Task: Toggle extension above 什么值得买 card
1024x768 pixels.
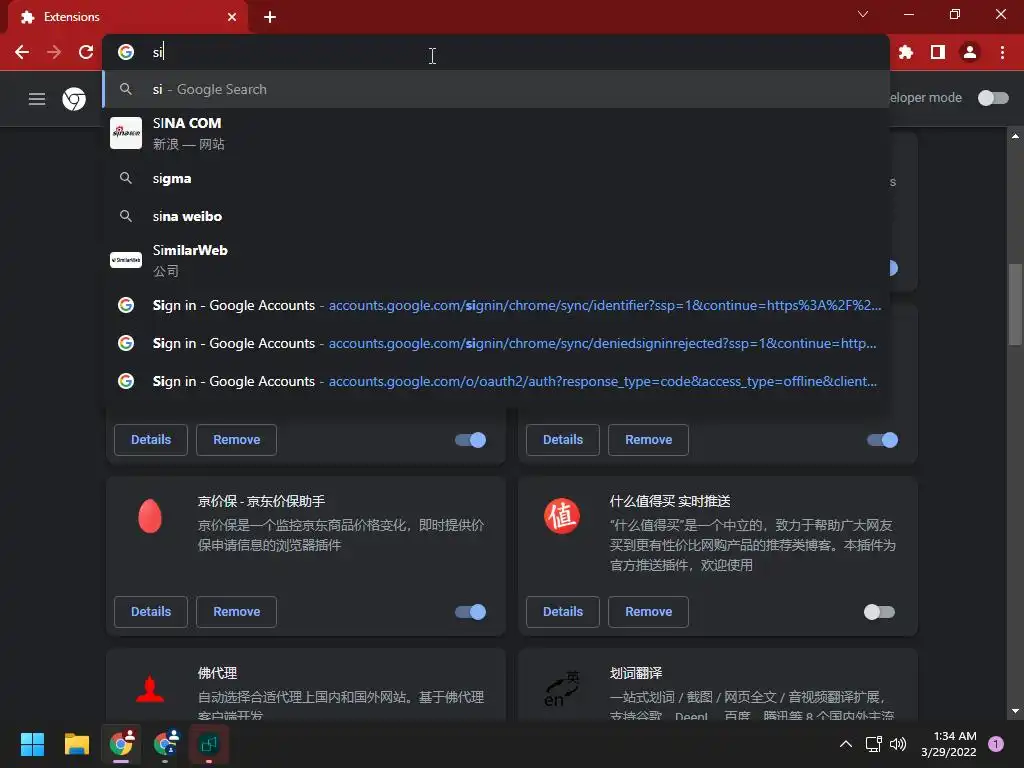Action: (x=882, y=440)
